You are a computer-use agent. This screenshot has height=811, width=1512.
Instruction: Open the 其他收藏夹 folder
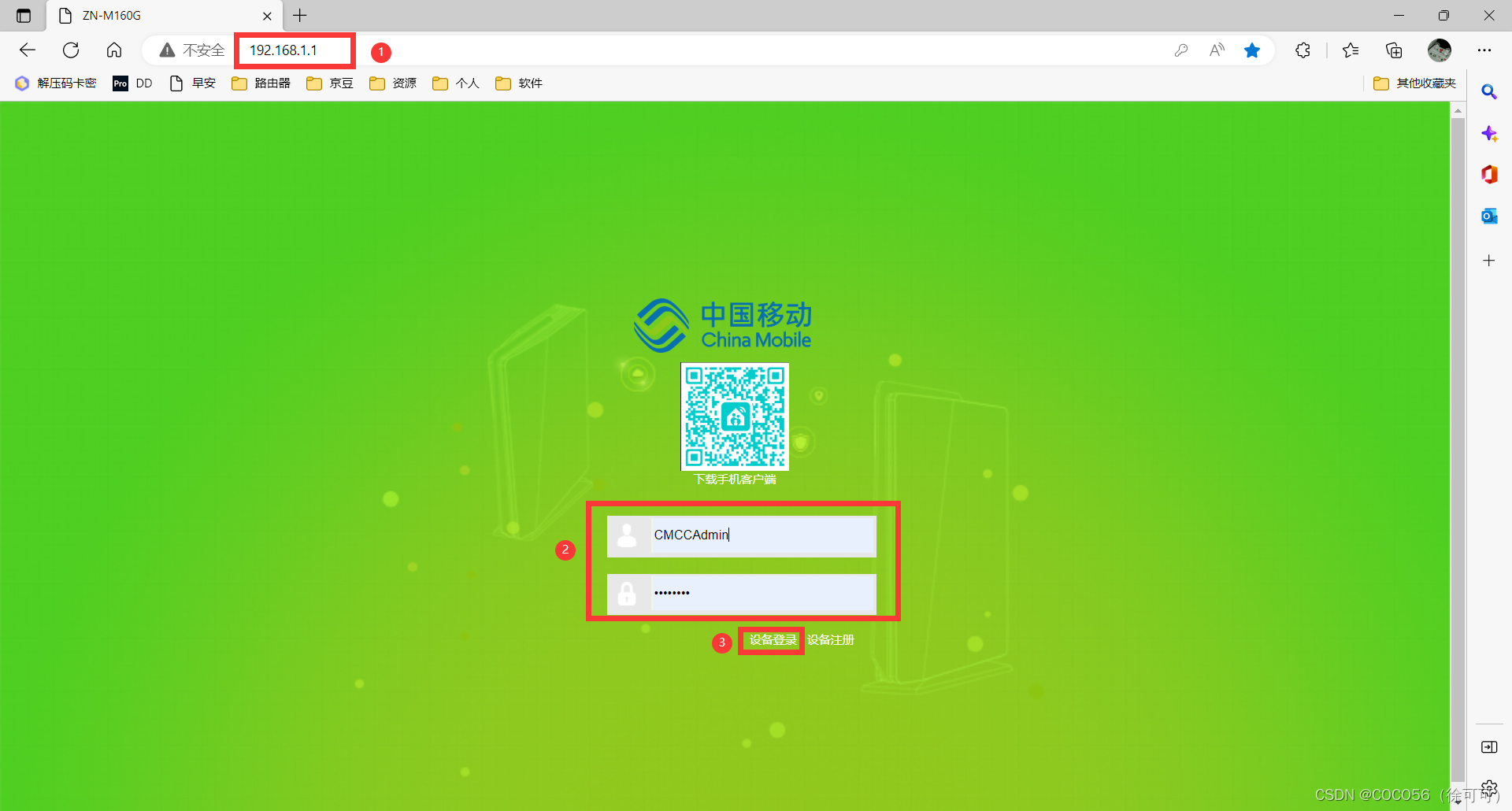(1414, 83)
